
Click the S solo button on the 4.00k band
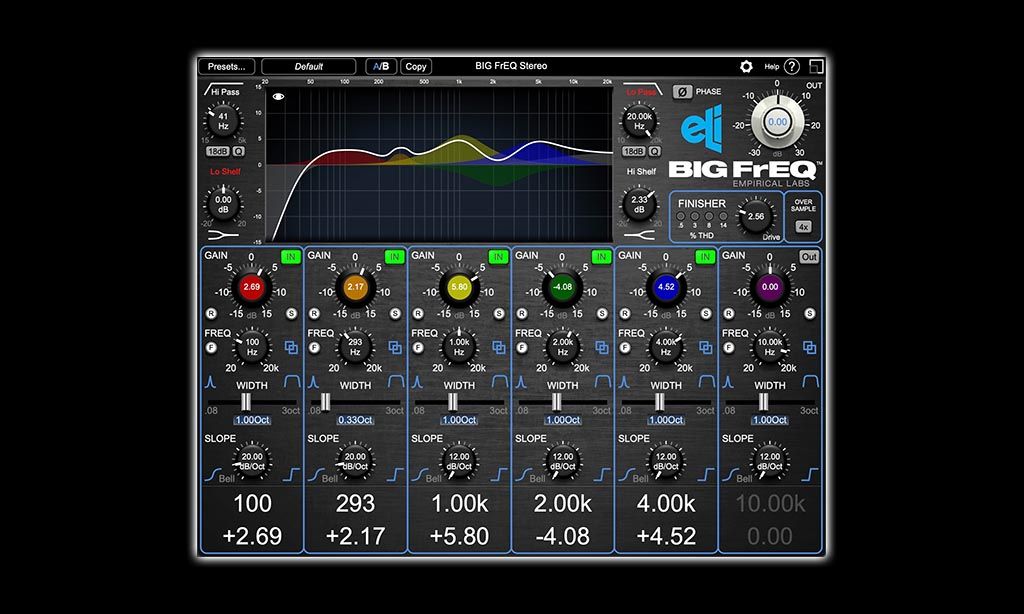click(x=706, y=314)
